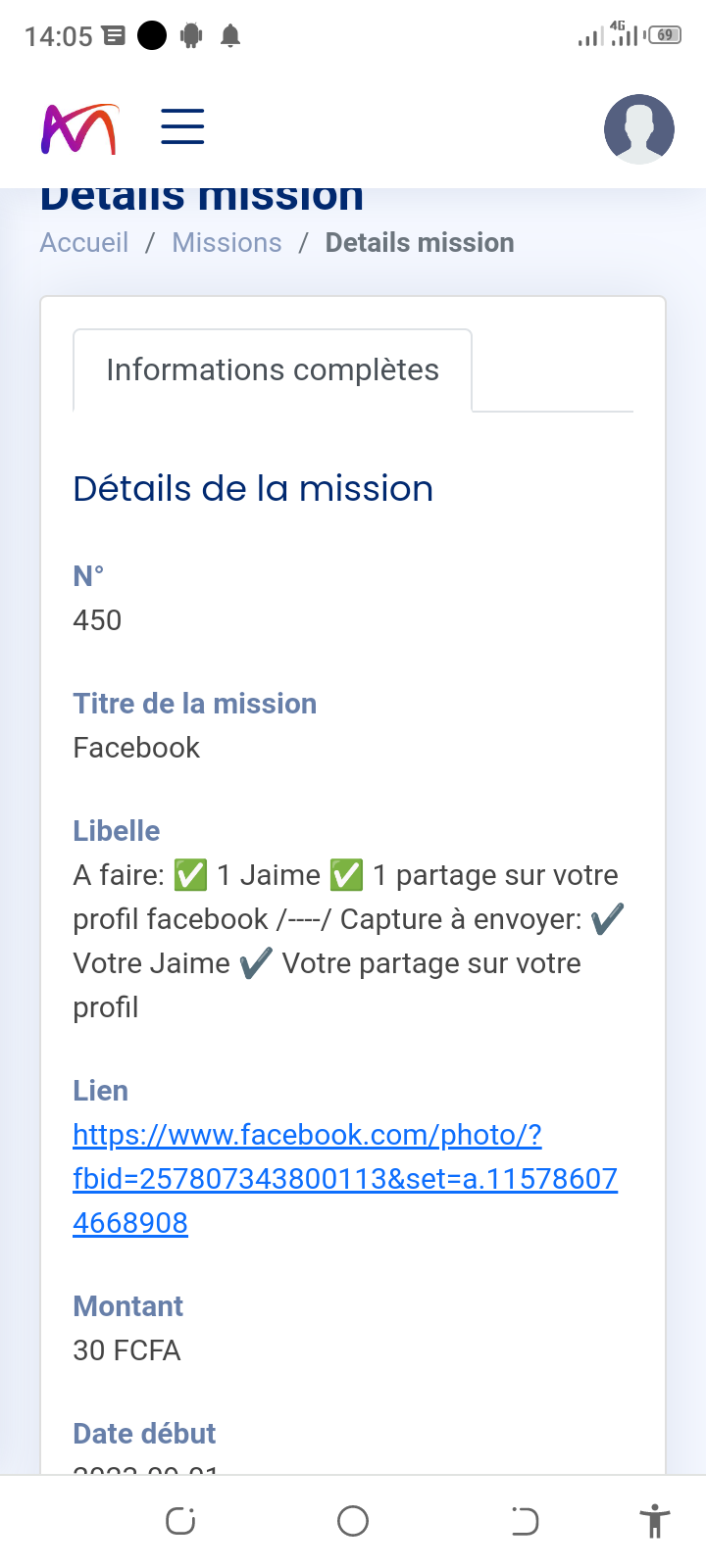
Task: Open the hamburger navigation menu
Action: tap(182, 127)
